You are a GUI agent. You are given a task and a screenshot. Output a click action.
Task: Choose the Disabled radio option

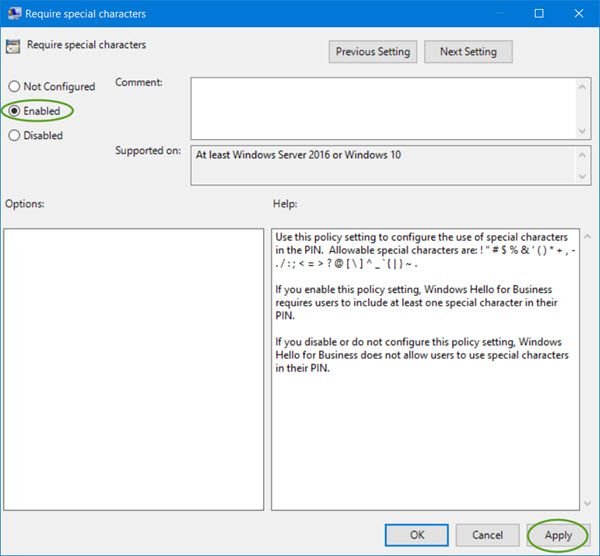click(x=14, y=135)
